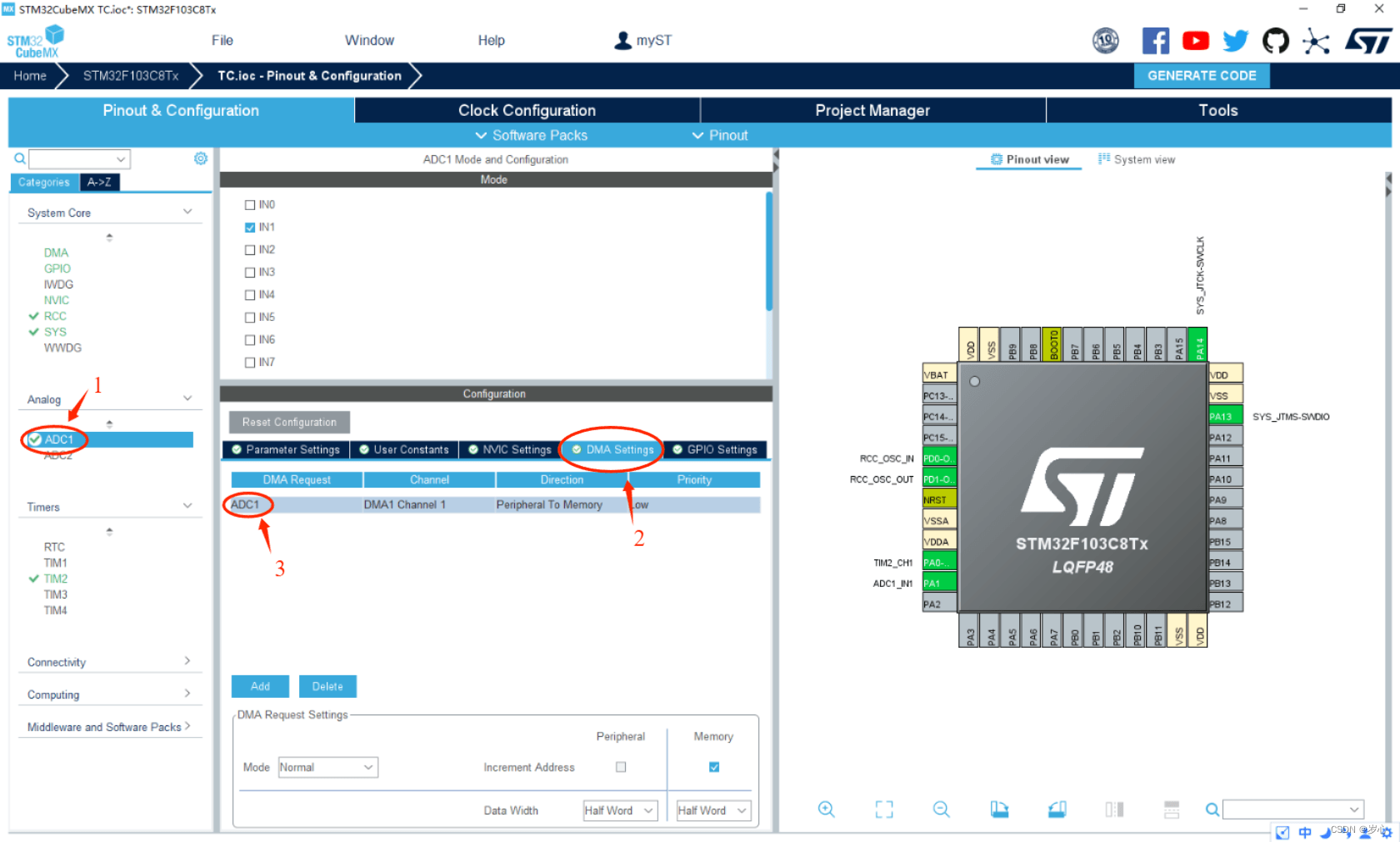The height and width of the screenshot is (842, 1400).
Task: Click the STM32CubeMX logo
Action: tap(35, 41)
